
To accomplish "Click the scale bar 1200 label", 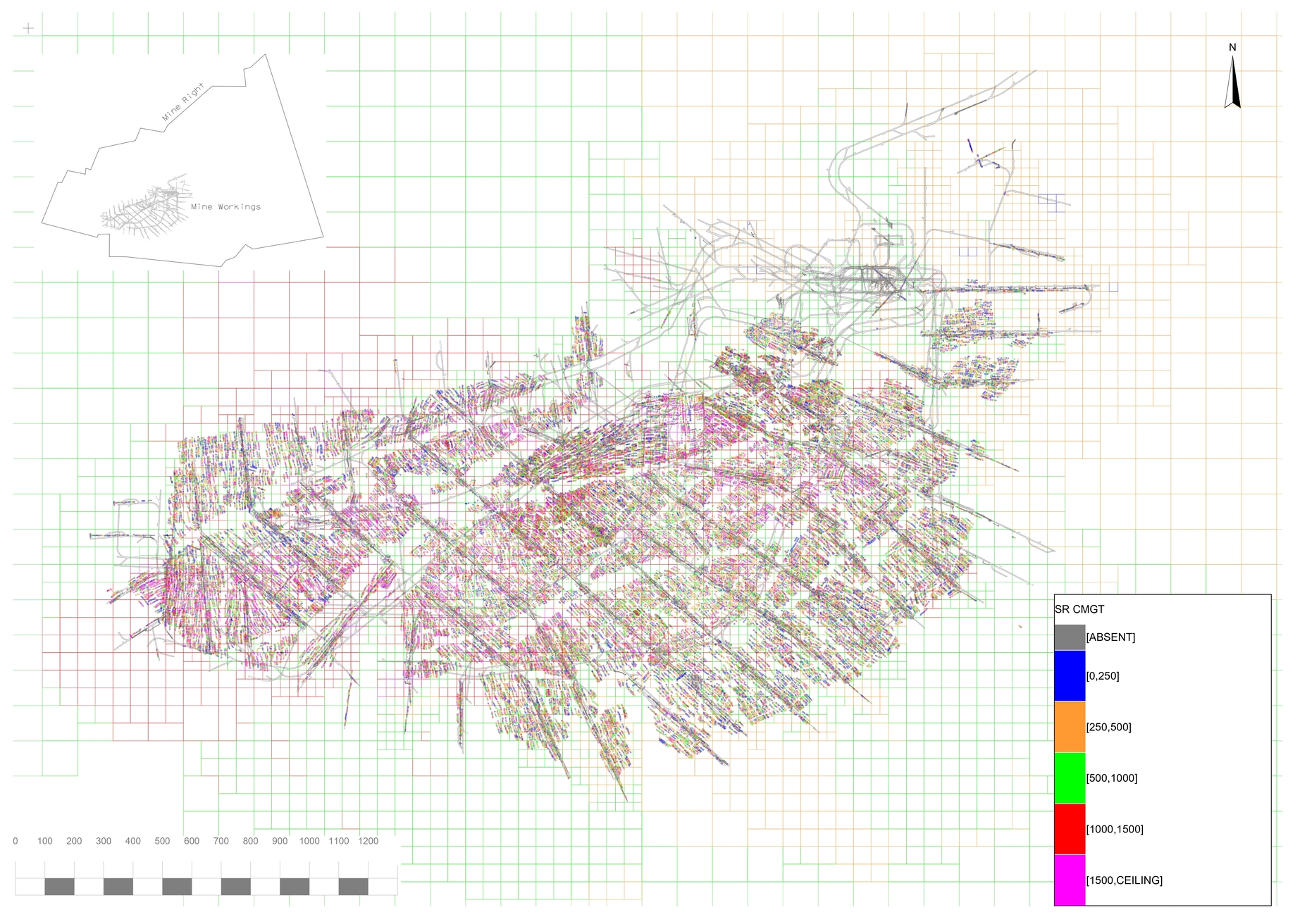I will pyautogui.click(x=368, y=841).
